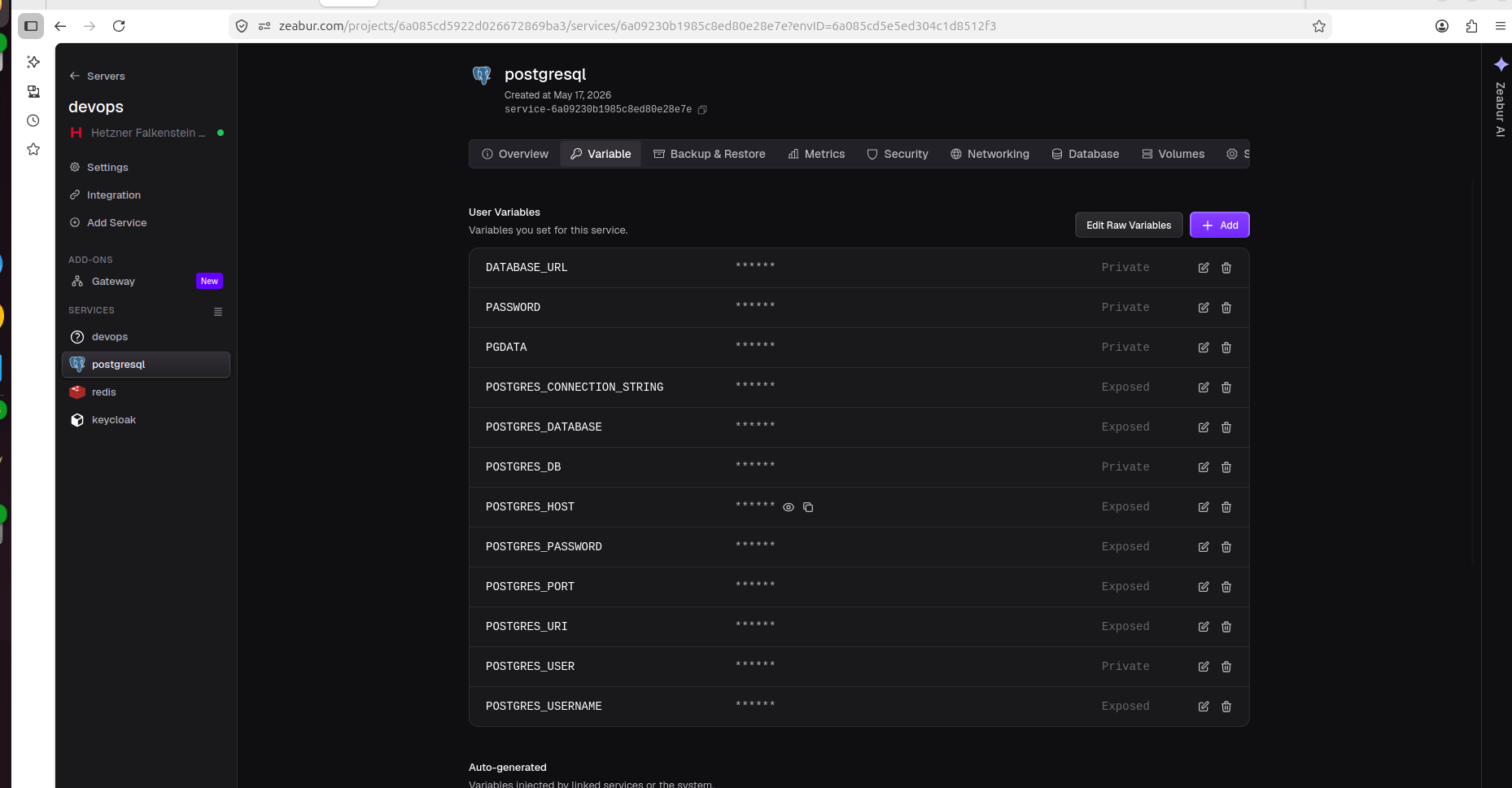Delete the POSTGRES_PORT variable

coord(1226,587)
